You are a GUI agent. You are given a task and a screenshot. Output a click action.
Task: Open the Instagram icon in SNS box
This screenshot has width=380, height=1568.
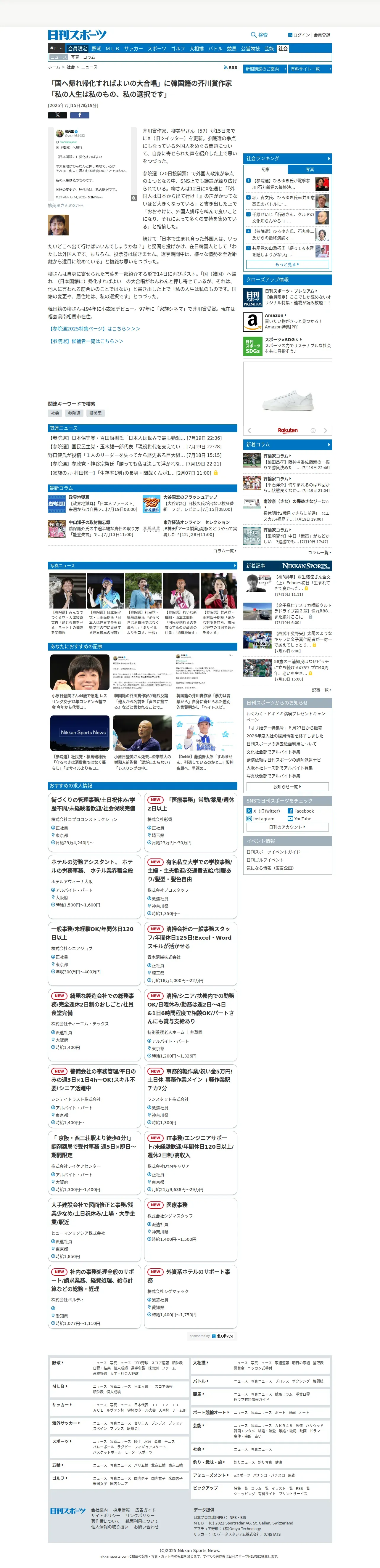249,819
